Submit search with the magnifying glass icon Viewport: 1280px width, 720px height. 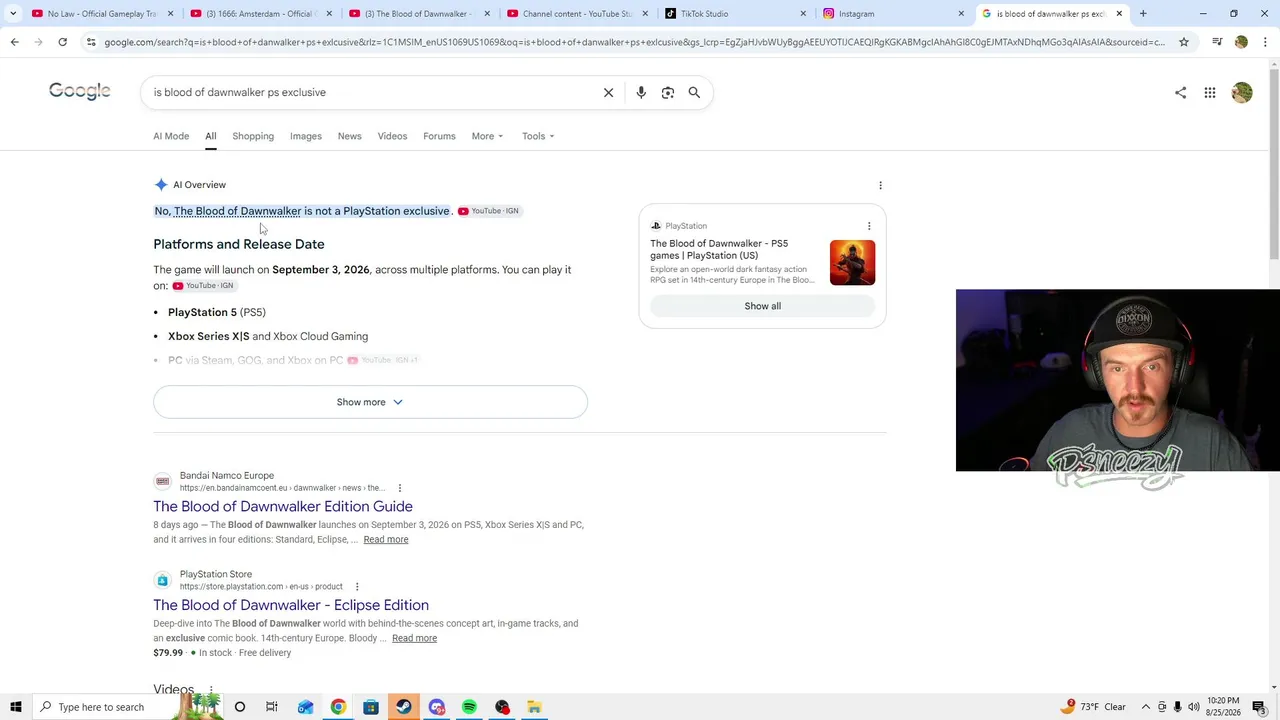coord(694,92)
